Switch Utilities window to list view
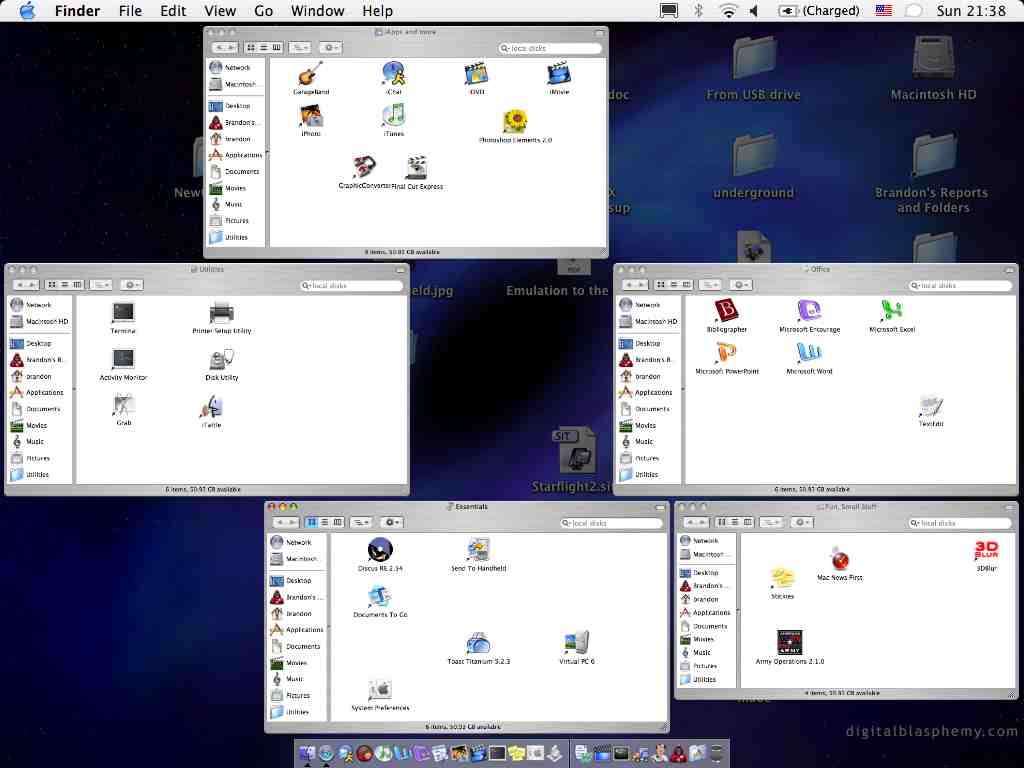 (x=65, y=285)
